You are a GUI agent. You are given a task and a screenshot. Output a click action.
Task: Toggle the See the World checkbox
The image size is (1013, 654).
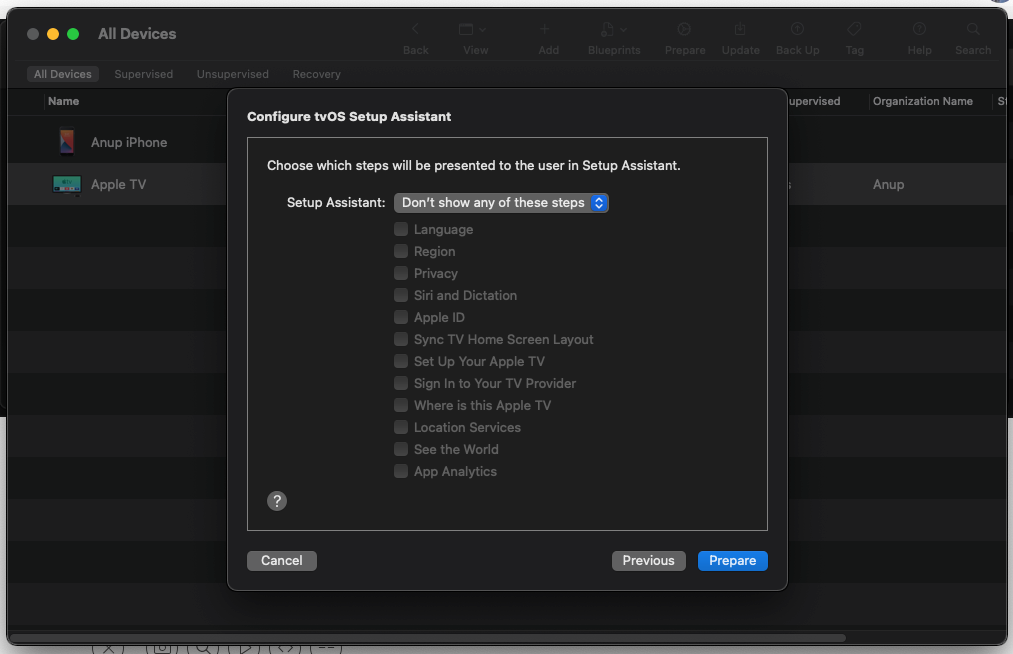(401, 449)
